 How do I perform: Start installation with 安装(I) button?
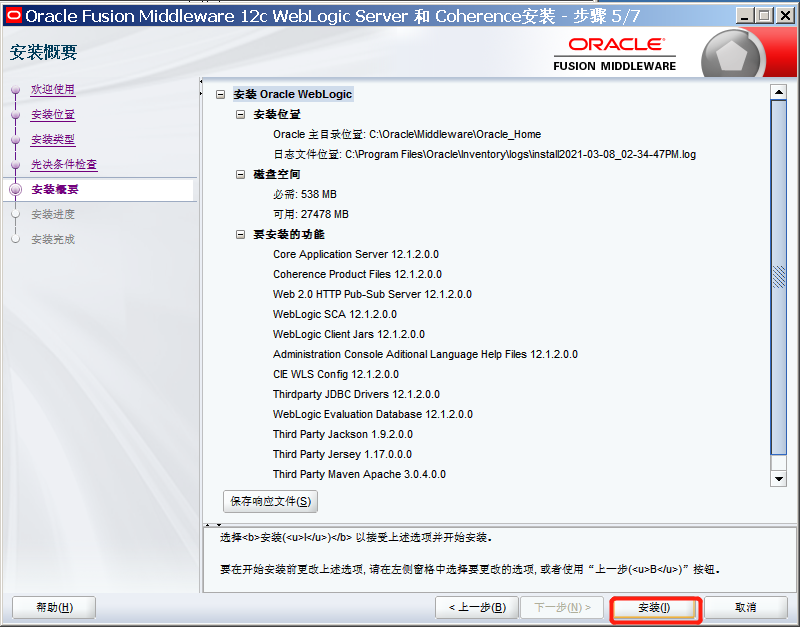click(655, 608)
